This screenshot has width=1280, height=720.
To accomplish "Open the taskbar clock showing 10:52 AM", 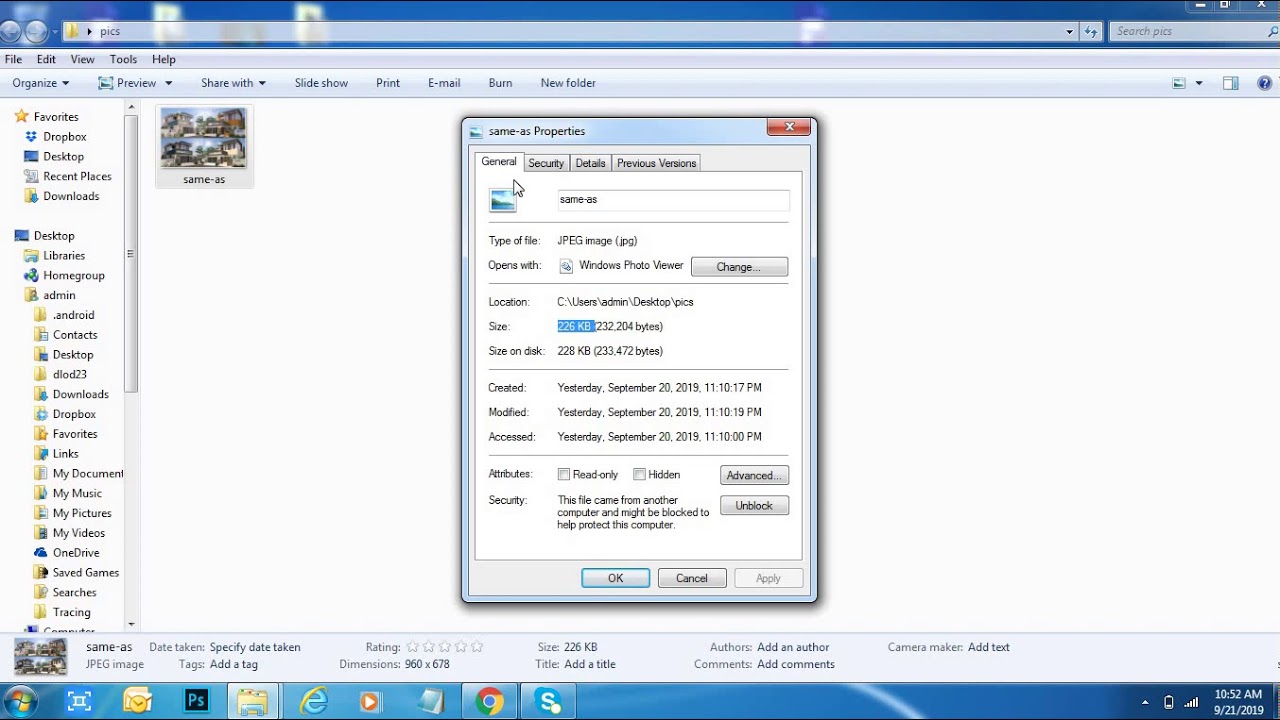I will coord(1238,702).
